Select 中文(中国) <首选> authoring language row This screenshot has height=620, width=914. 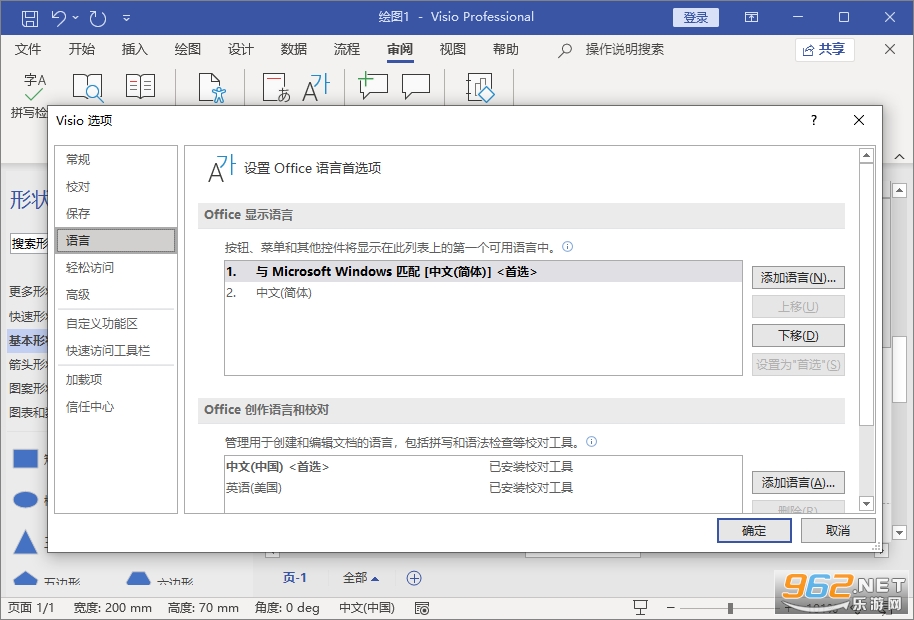[x=483, y=467]
